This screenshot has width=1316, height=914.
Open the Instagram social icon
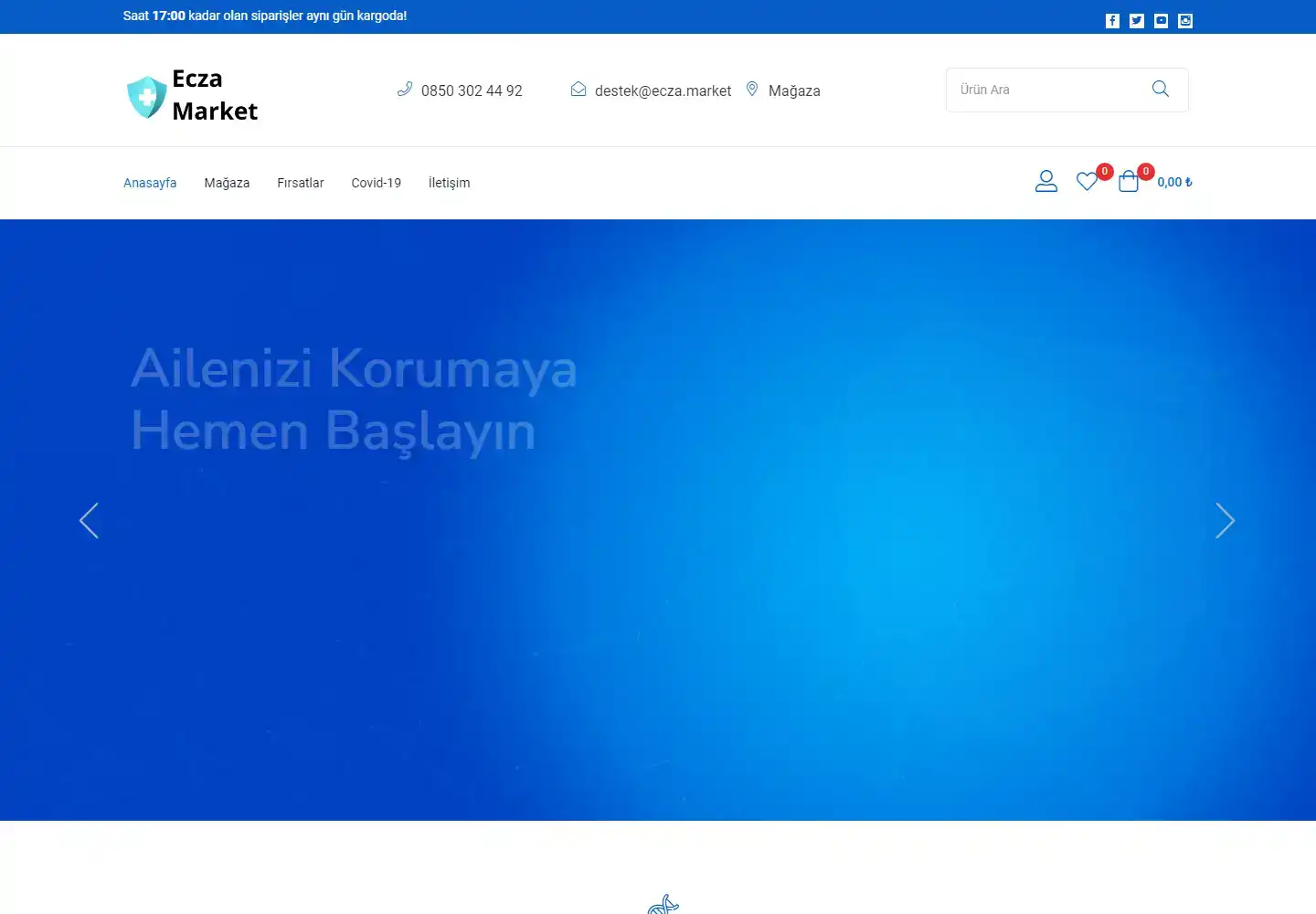tap(1185, 21)
